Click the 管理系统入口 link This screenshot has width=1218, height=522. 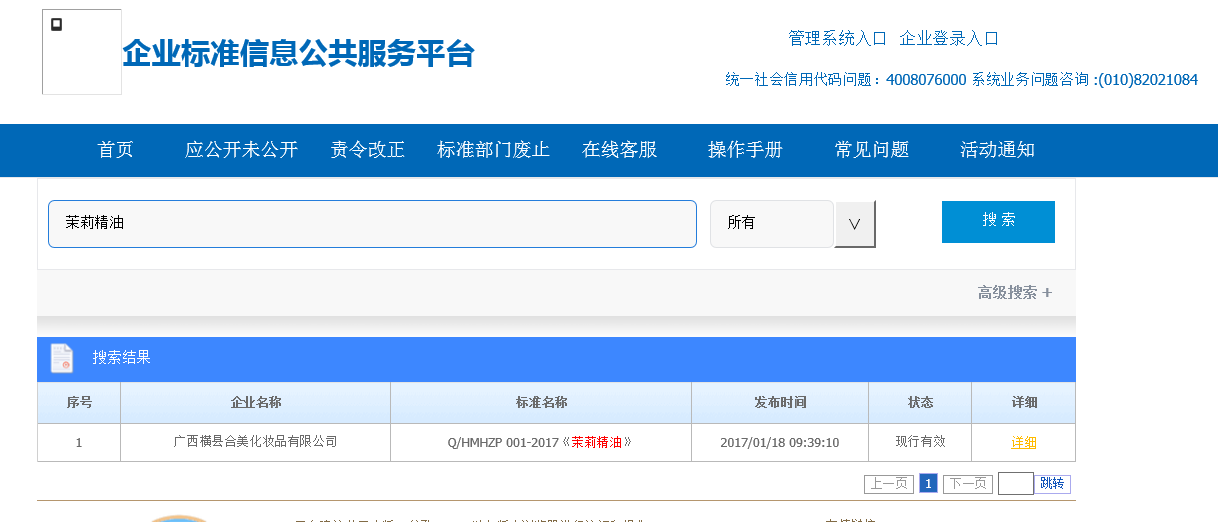click(837, 39)
